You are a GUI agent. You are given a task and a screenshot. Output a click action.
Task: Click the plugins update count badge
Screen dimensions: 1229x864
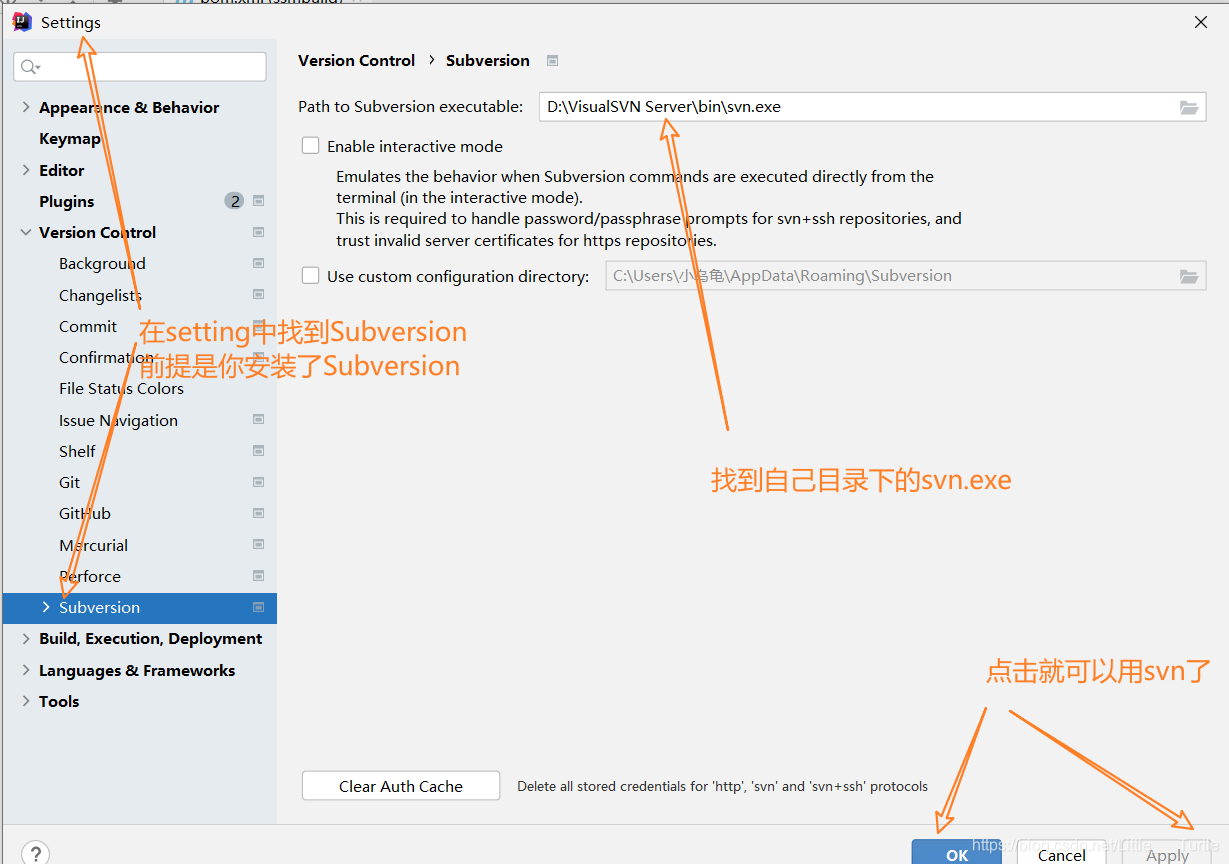point(234,201)
